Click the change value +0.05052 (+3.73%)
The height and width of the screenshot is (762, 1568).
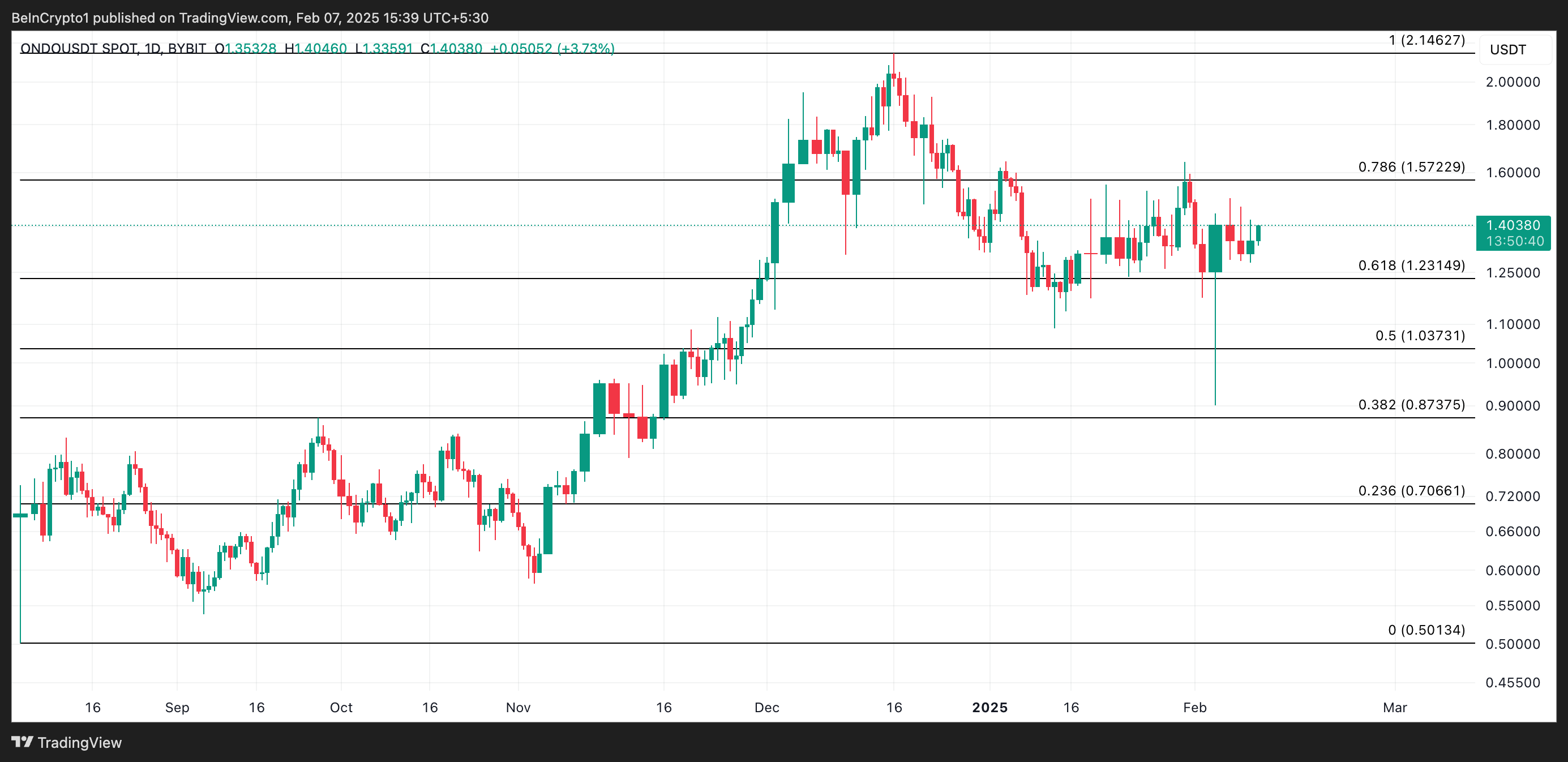(x=551, y=48)
